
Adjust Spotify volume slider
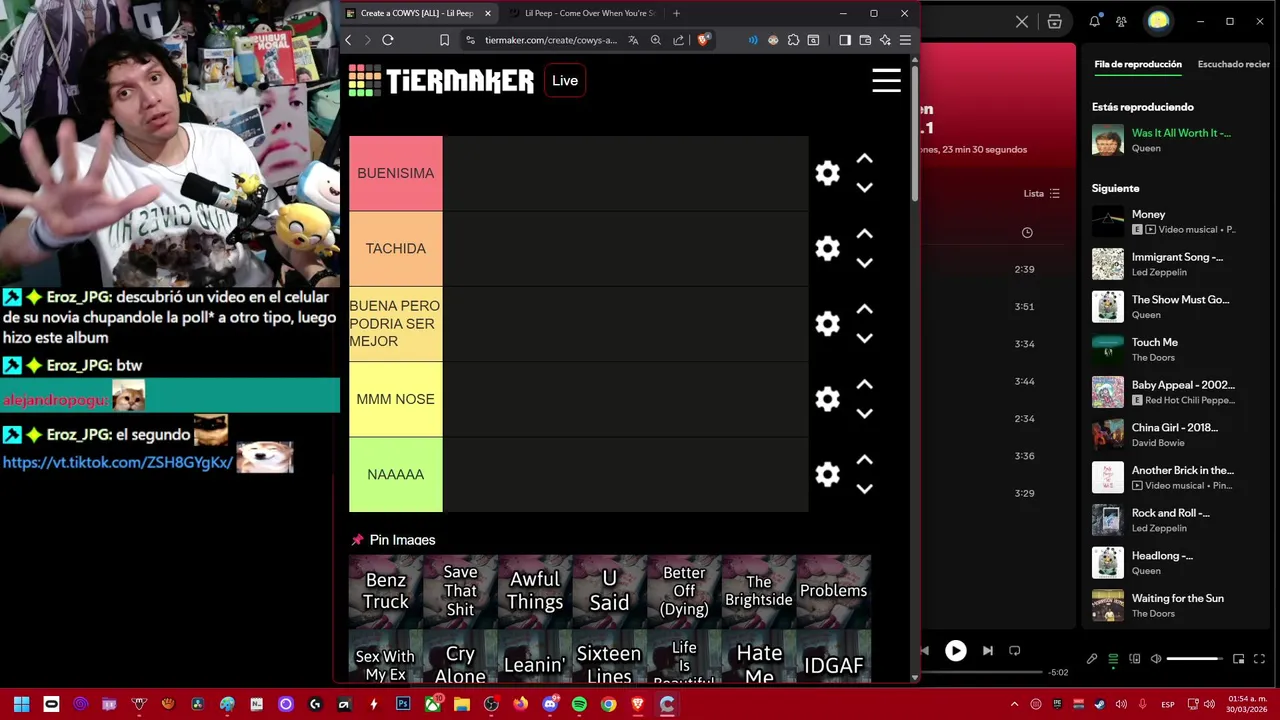click(1194, 659)
